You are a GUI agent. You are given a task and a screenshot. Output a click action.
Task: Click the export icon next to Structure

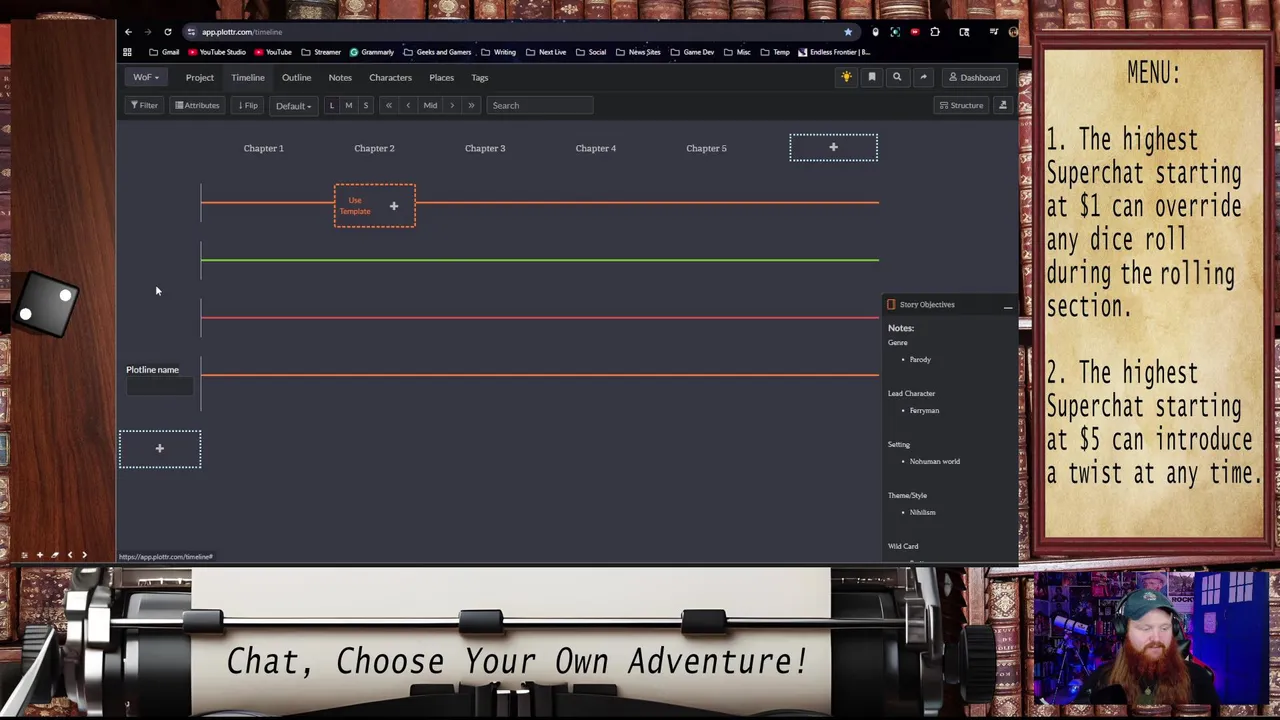point(1002,105)
